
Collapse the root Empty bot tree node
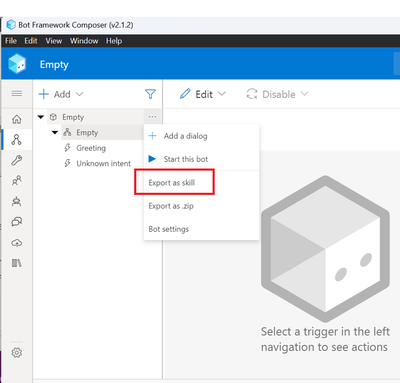41,117
